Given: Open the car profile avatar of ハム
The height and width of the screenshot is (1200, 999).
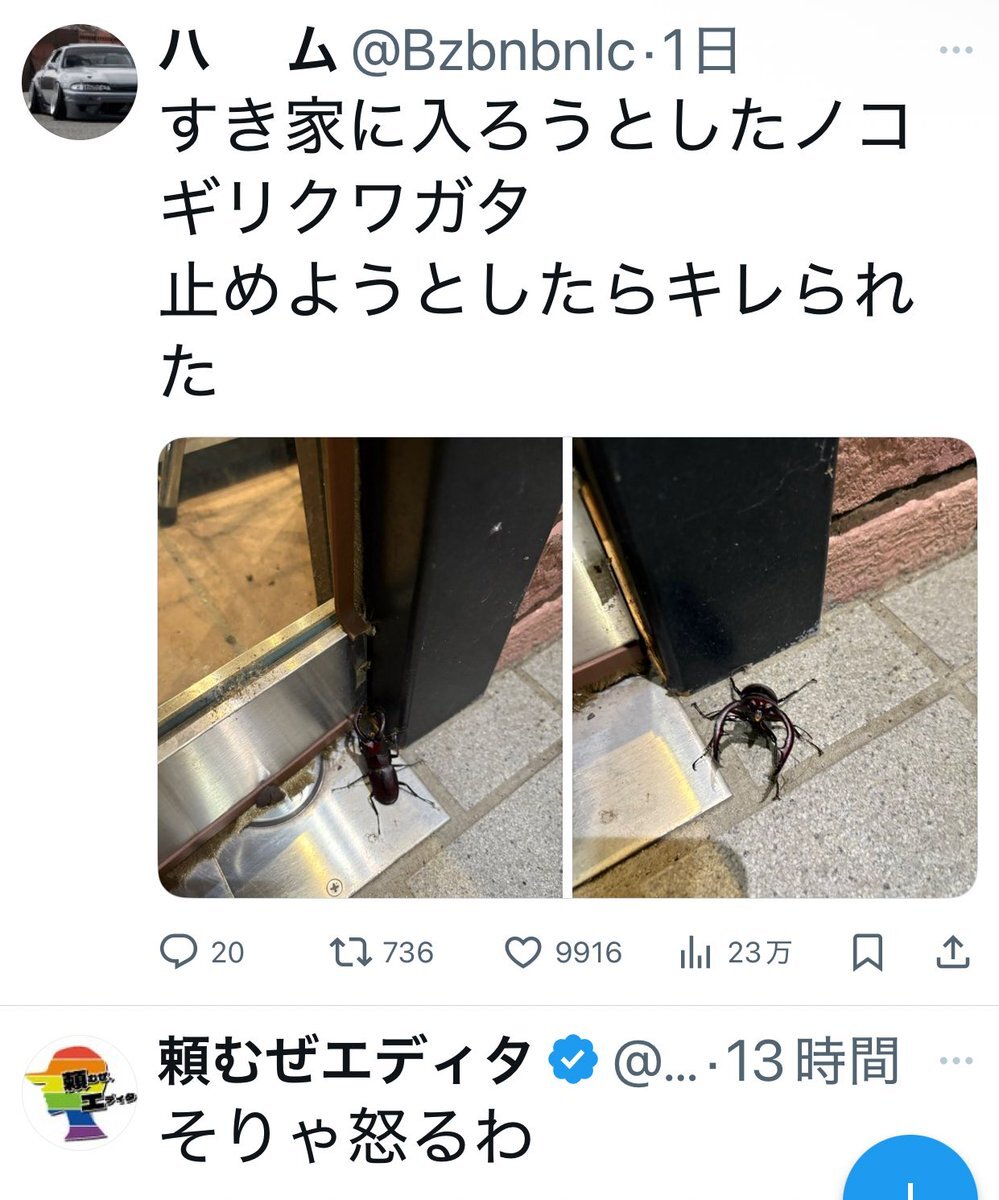Looking at the screenshot, I should point(80,82).
